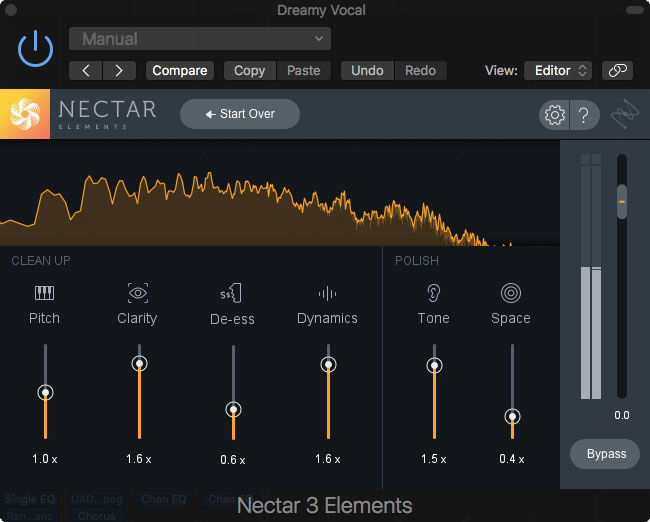The width and height of the screenshot is (650, 522).
Task: Click the Undo button
Action: [367, 70]
